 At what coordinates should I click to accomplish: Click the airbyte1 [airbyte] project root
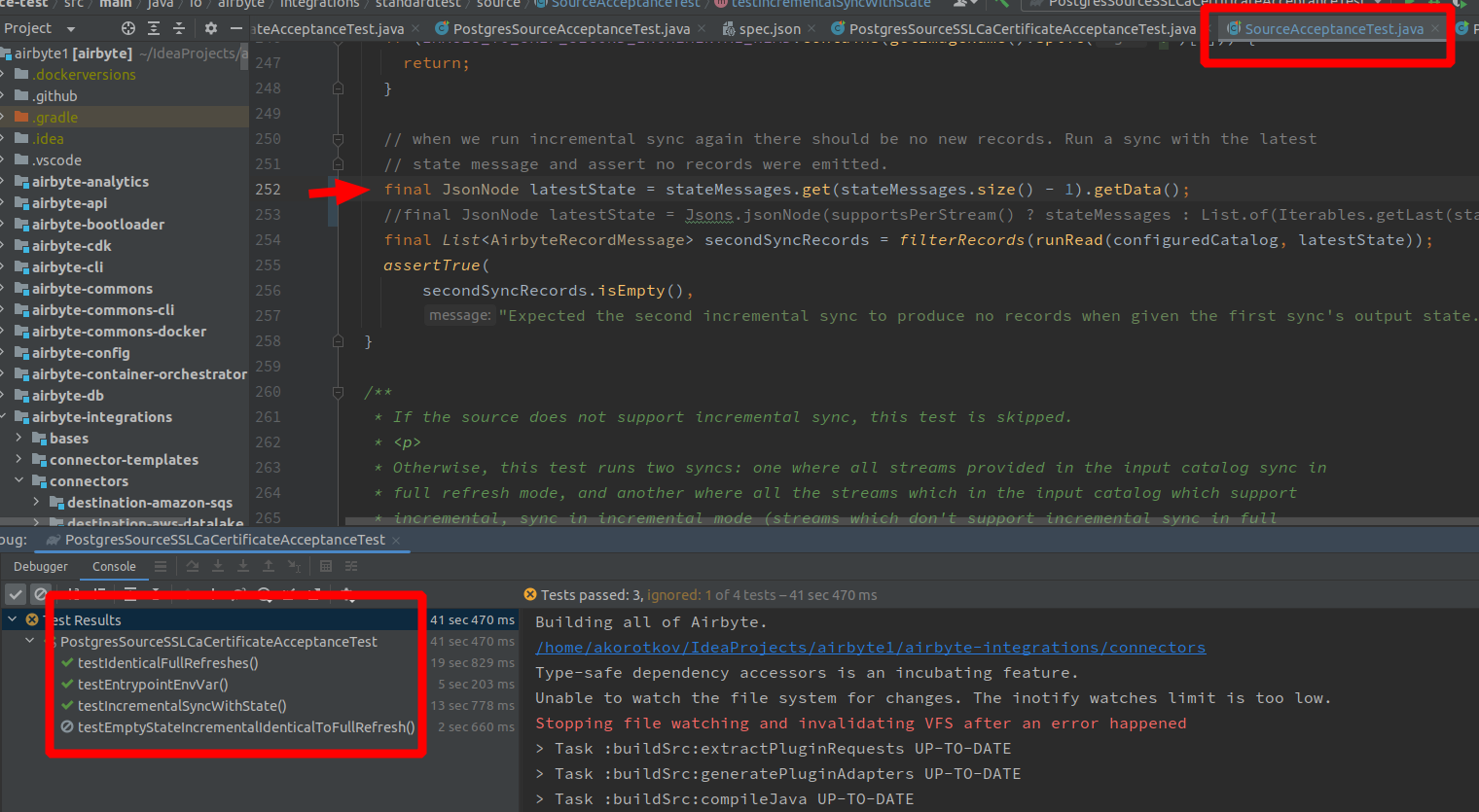pos(73,53)
